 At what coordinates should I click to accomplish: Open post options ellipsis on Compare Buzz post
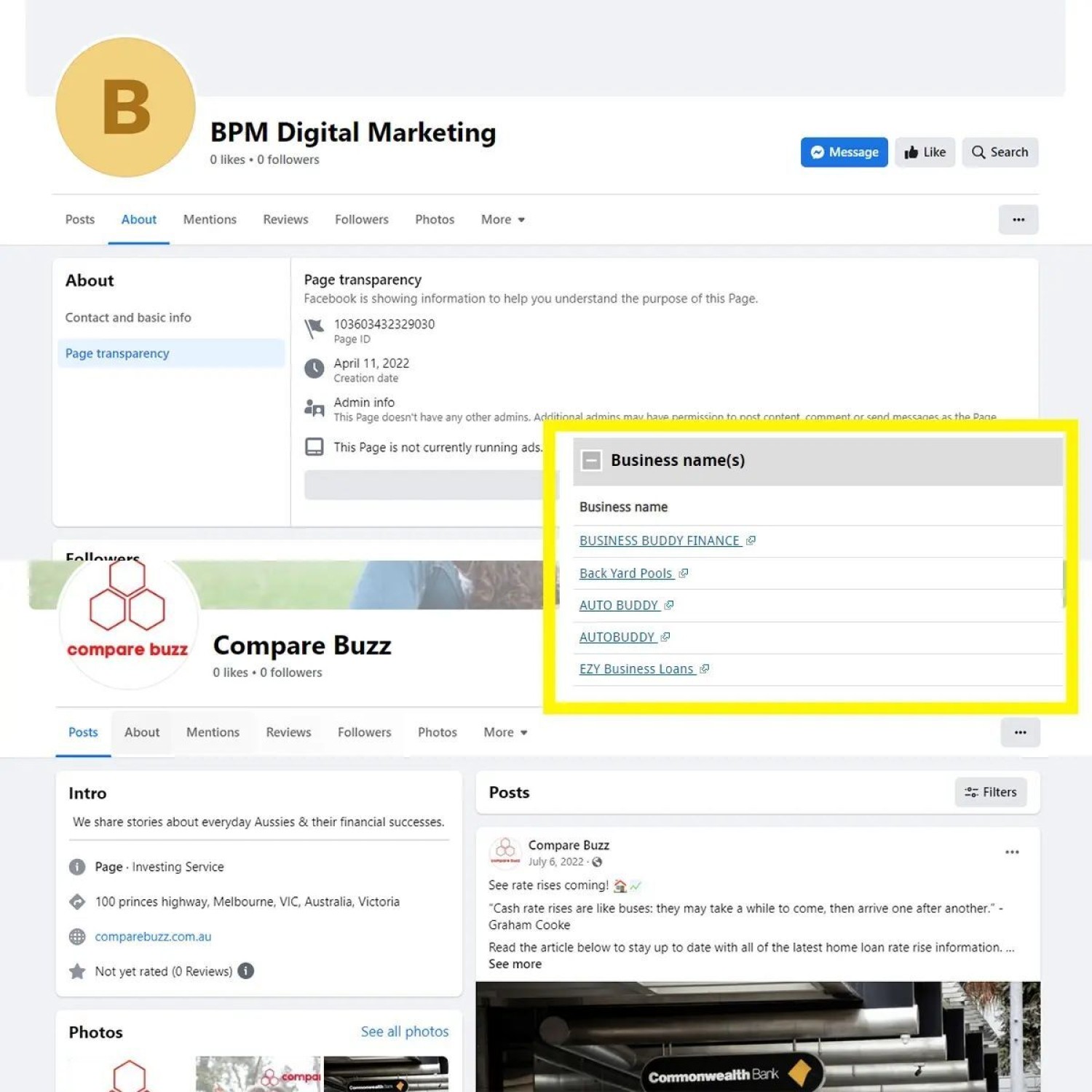(x=1011, y=852)
